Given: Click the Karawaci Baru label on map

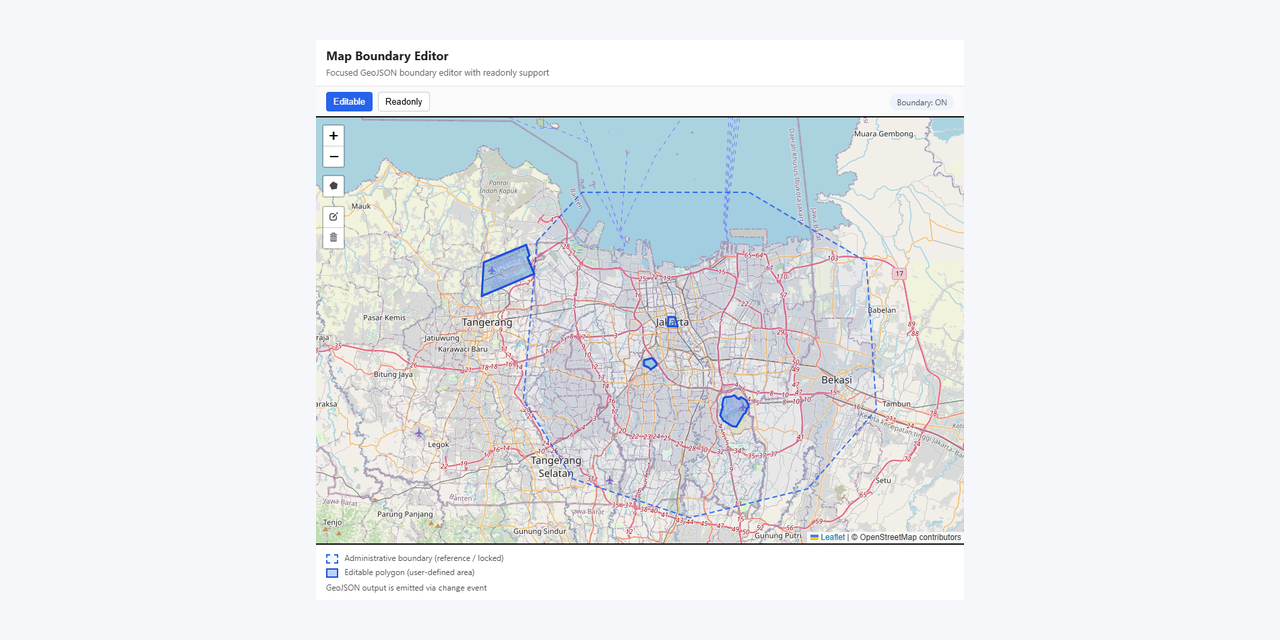Looking at the screenshot, I should coord(463,349).
